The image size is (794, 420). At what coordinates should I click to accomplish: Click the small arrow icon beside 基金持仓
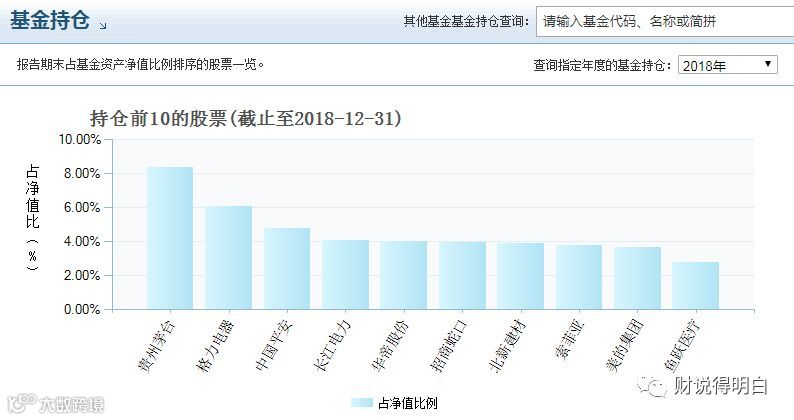pyautogui.click(x=103, y=25)
